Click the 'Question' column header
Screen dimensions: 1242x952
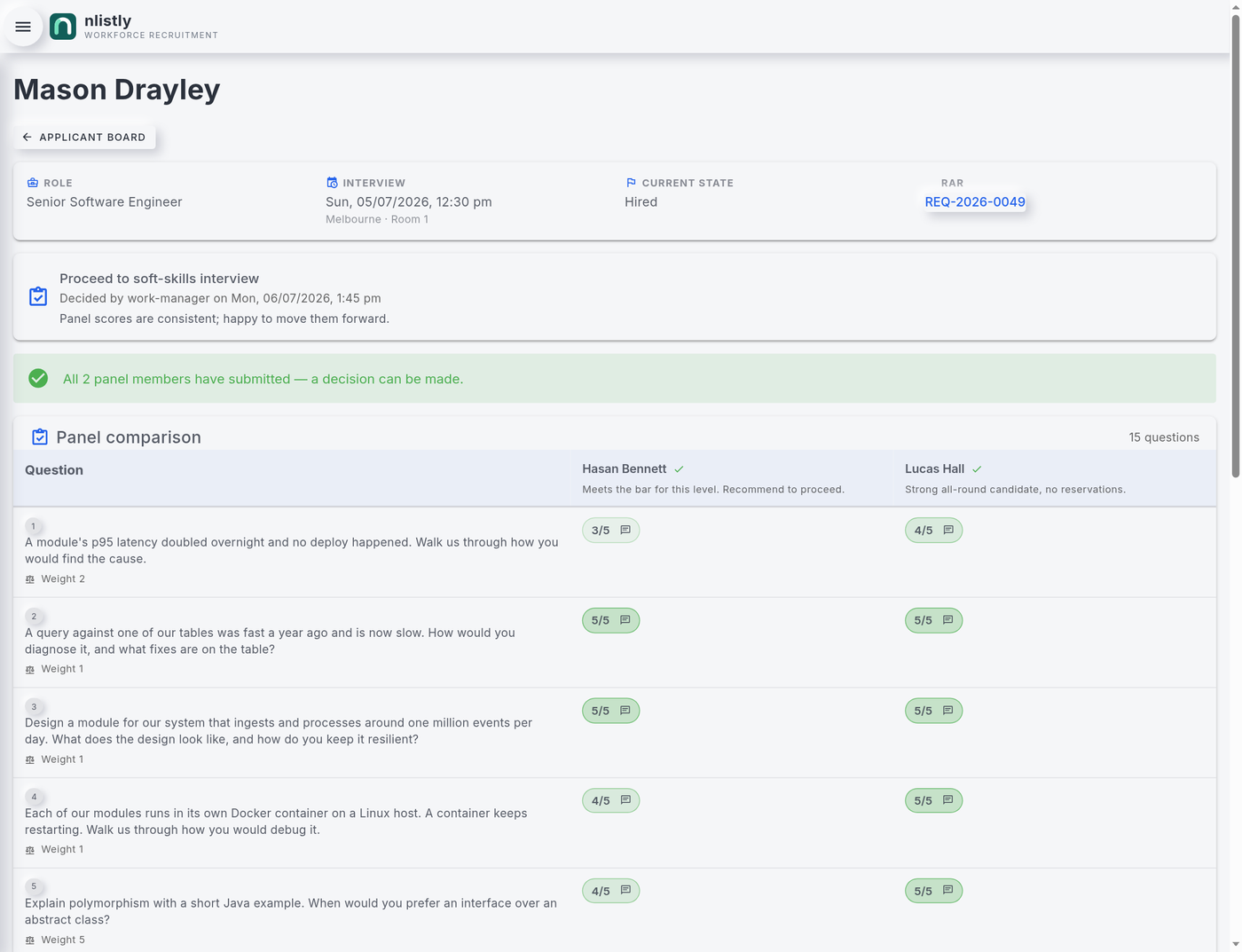click(54, 470)
